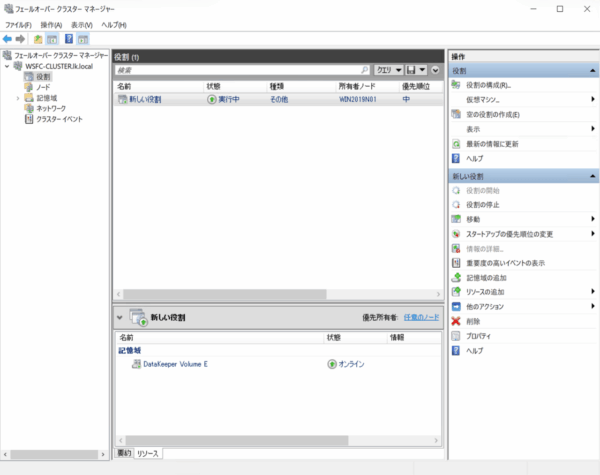Click the 実行中 status cell

(229, 100)
